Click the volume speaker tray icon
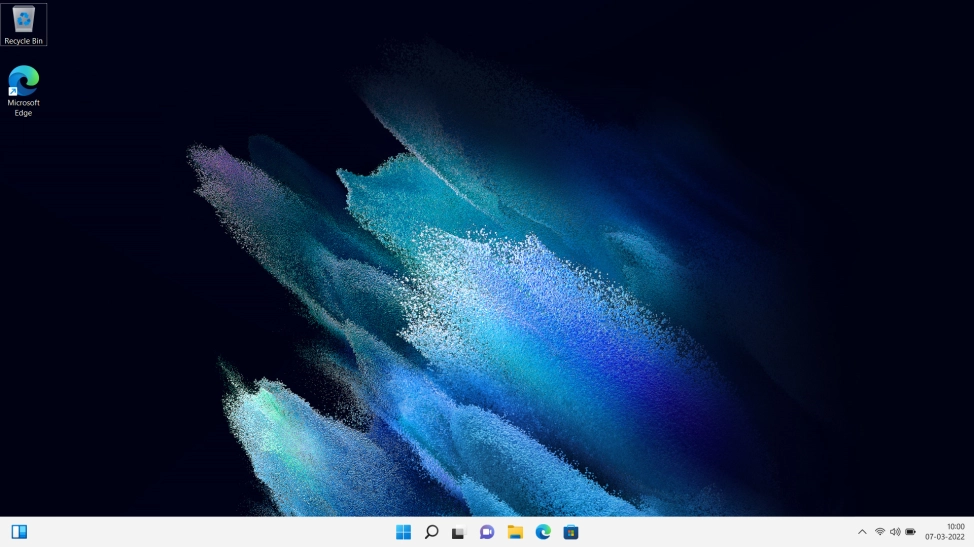 pos(895,532)
